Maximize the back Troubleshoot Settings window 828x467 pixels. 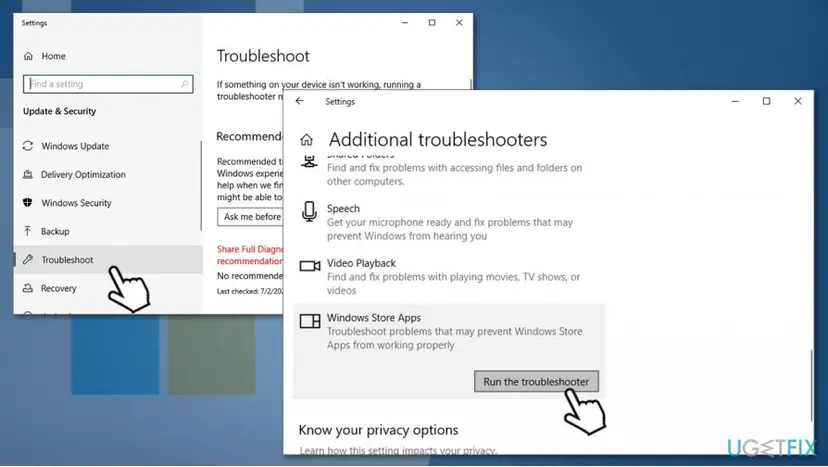[432, 23]
